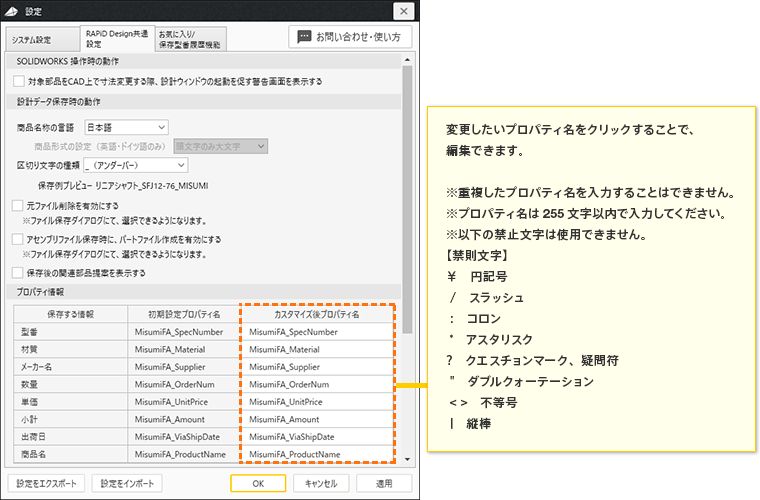This screenshot has width=760, height=500.
Task: Toggle 元ファイル削除を有効にする checkbox
Action: [17, 205]
